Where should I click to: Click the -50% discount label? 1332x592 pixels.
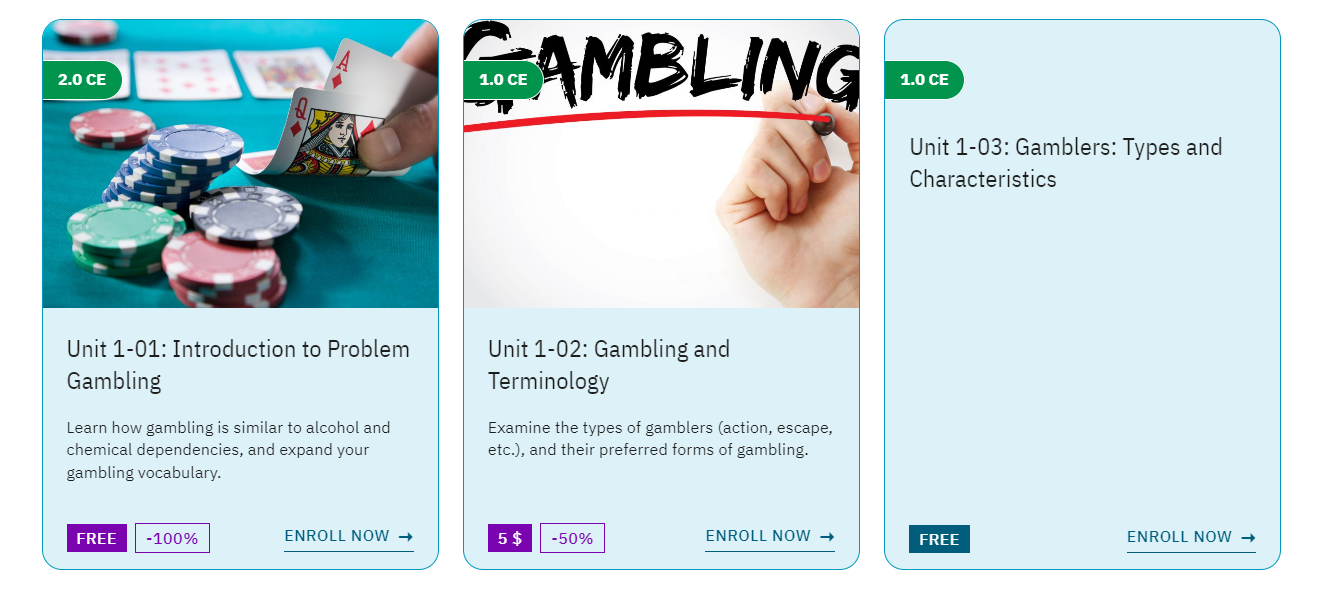(572, 538)
